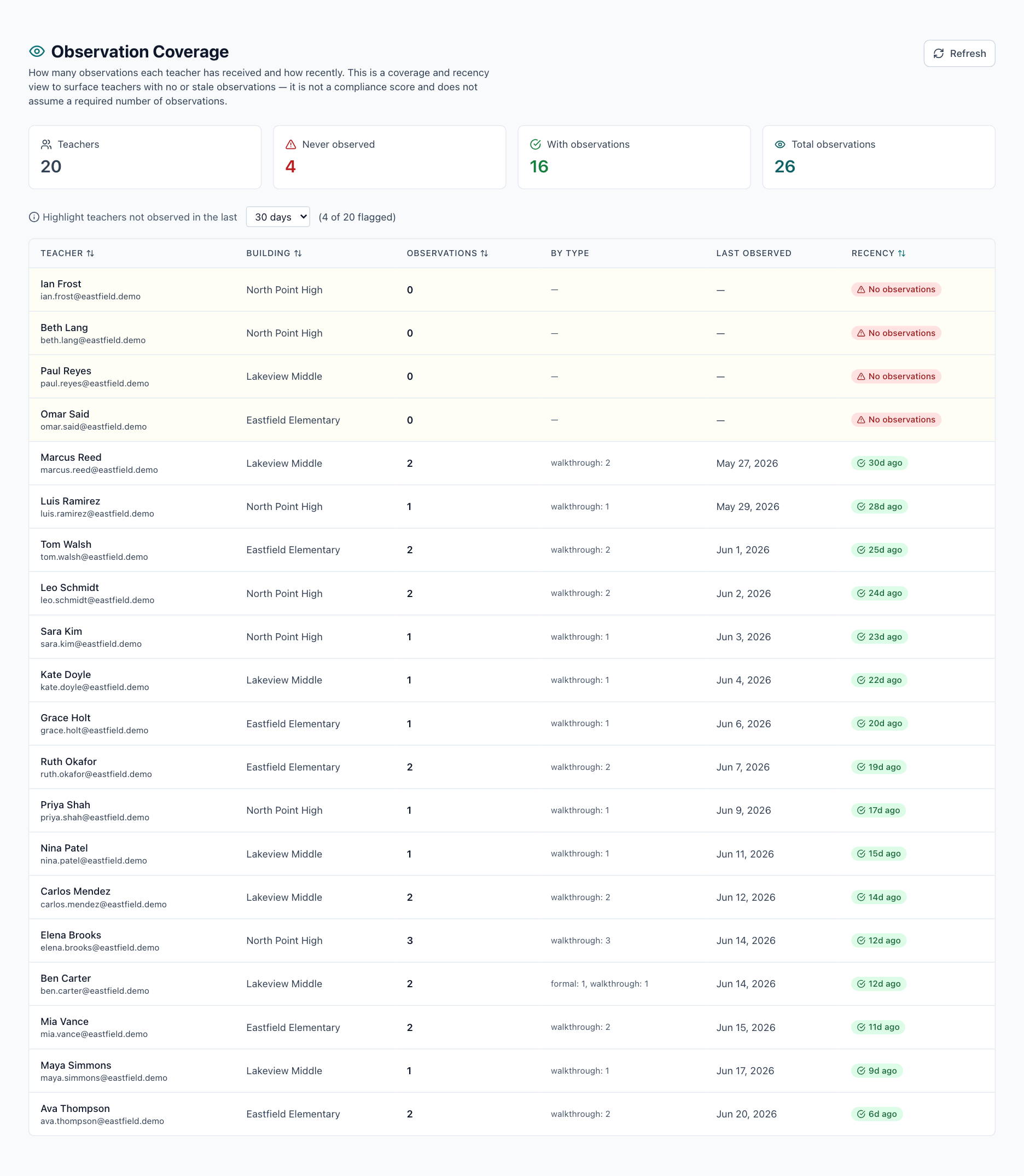The width and height of the screenshot is (1024, 1176).
Task: Sort by Observations column arrows
Action: (x=484, y=253)
